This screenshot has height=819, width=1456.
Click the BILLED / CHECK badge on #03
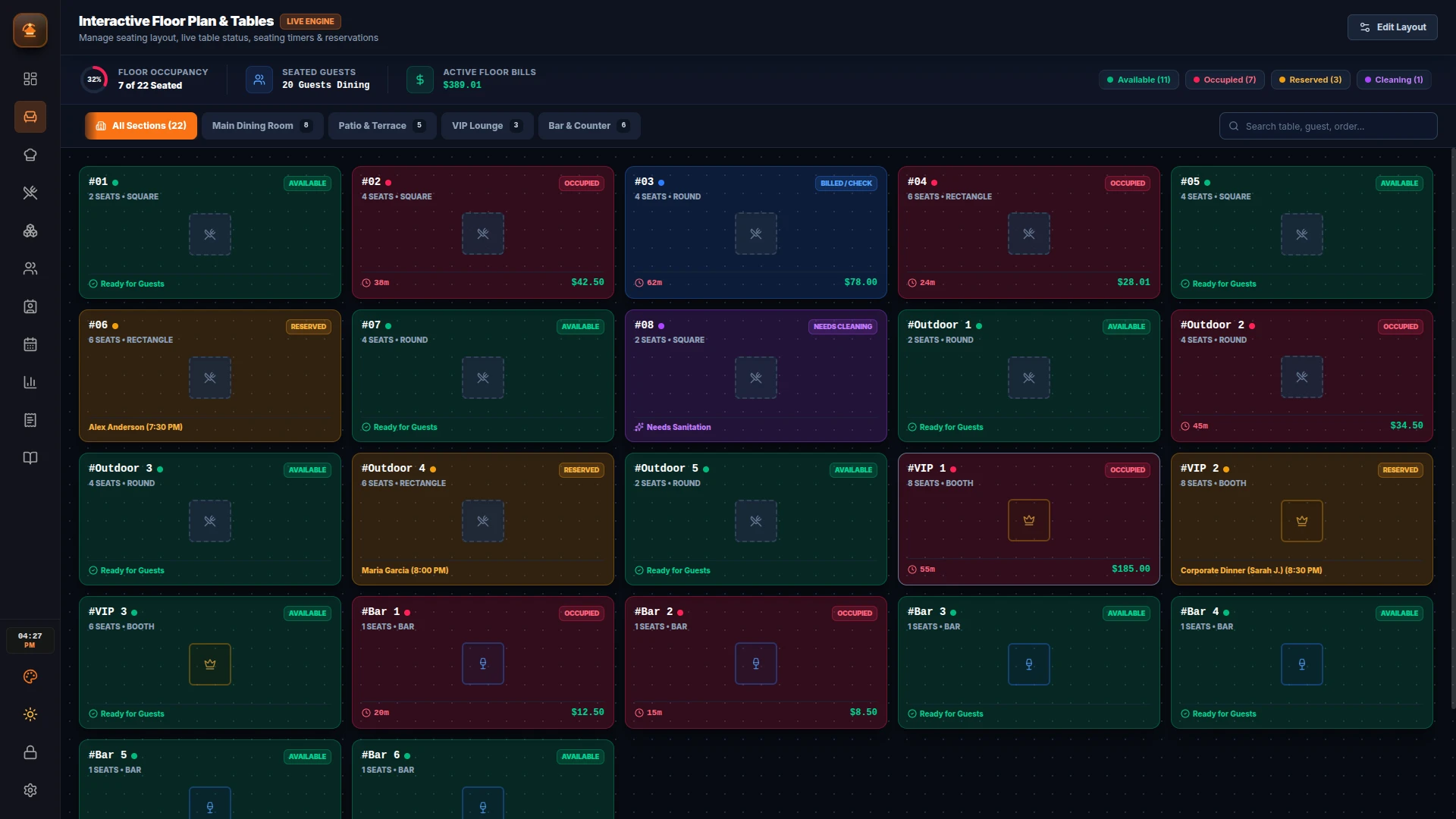click(x=846, y=183)
